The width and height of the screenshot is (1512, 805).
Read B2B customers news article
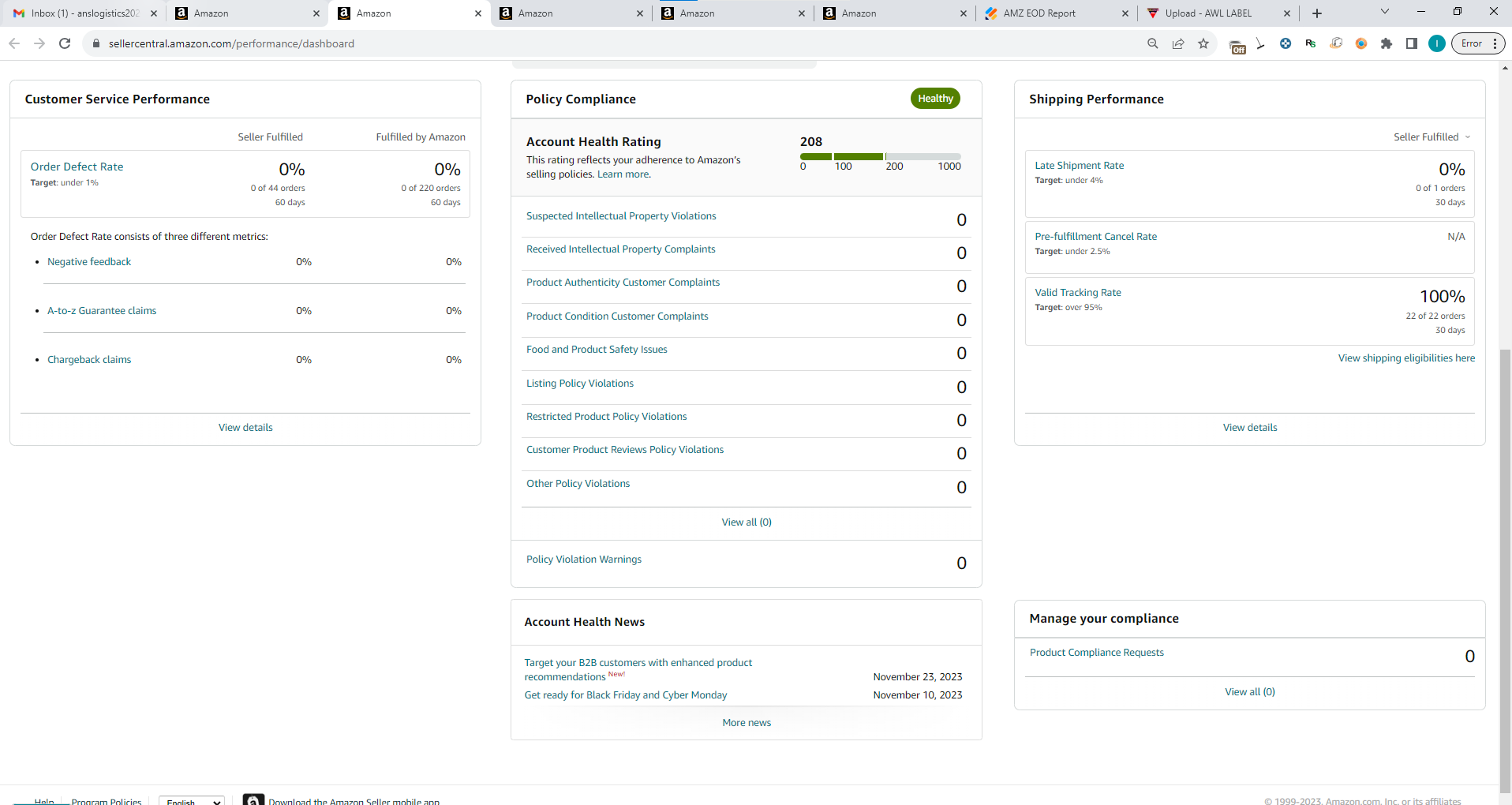(x=638, y=669)
